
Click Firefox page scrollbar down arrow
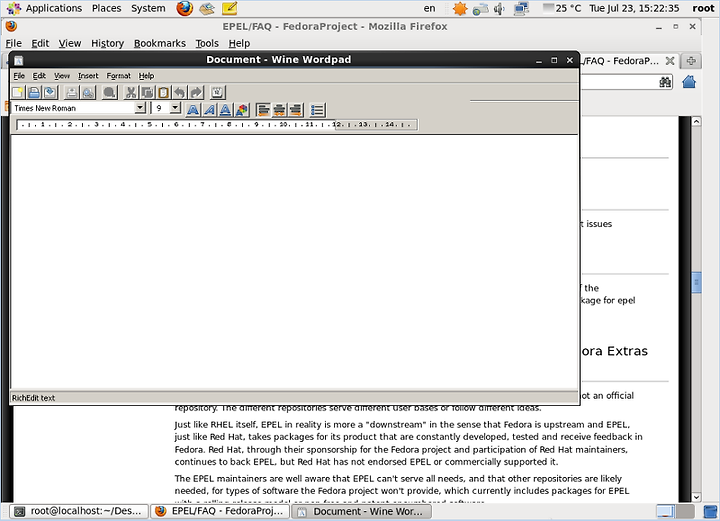tap(696, 497)
